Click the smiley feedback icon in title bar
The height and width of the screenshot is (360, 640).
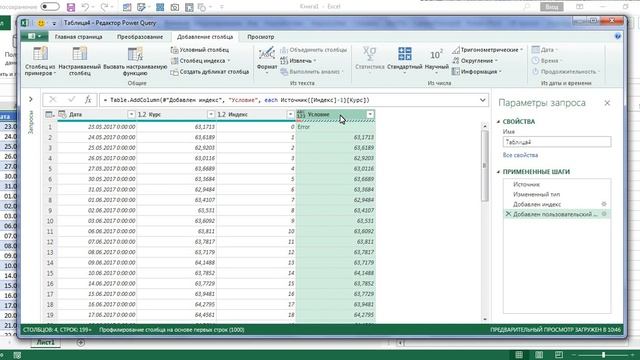coord(41,23)
